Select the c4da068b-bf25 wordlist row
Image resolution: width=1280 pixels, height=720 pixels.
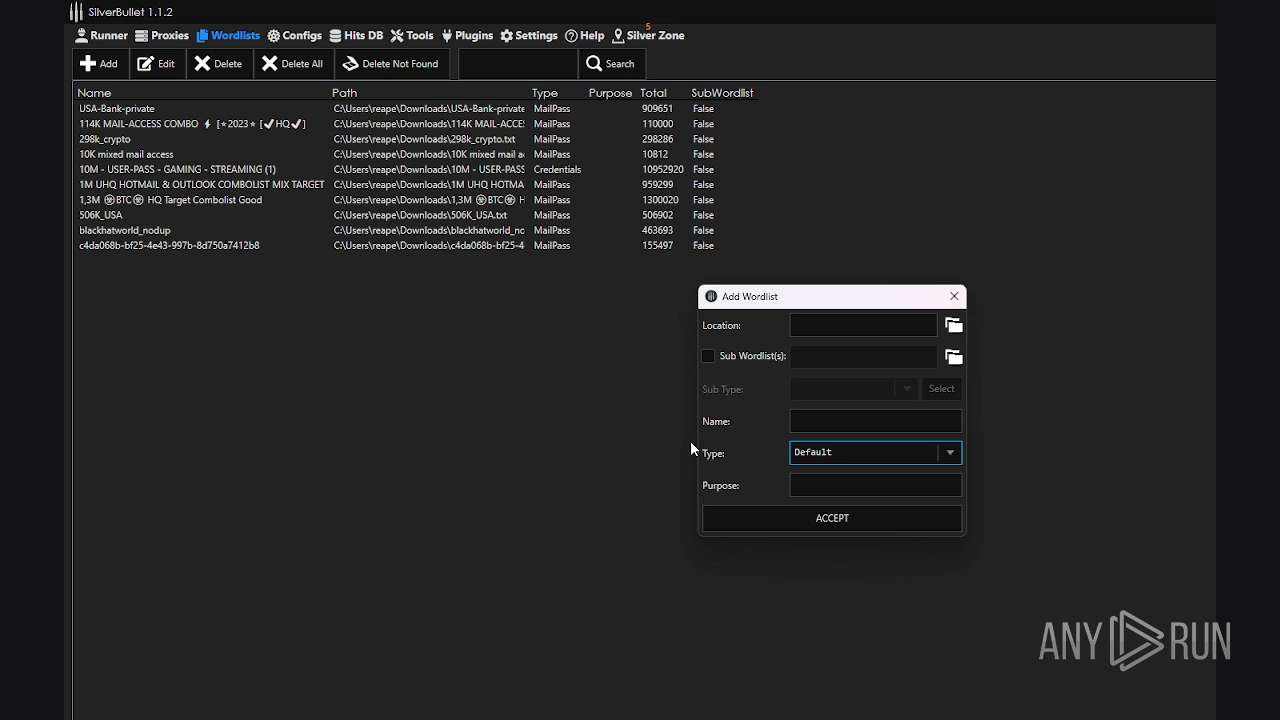(x=415, y=246)
